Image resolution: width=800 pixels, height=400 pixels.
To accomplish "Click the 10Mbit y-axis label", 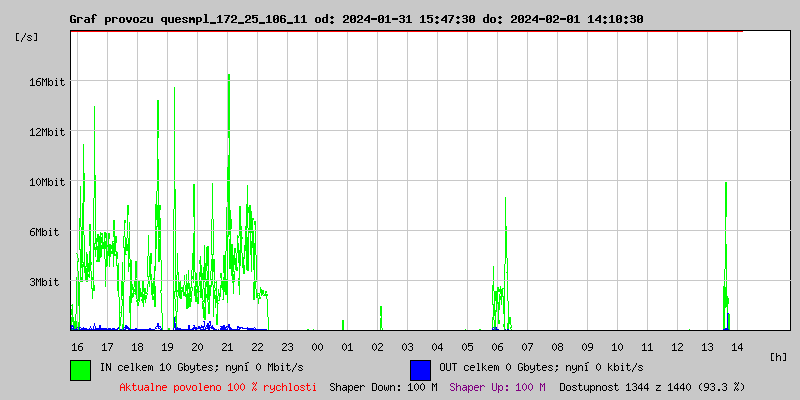I will 46,182.
